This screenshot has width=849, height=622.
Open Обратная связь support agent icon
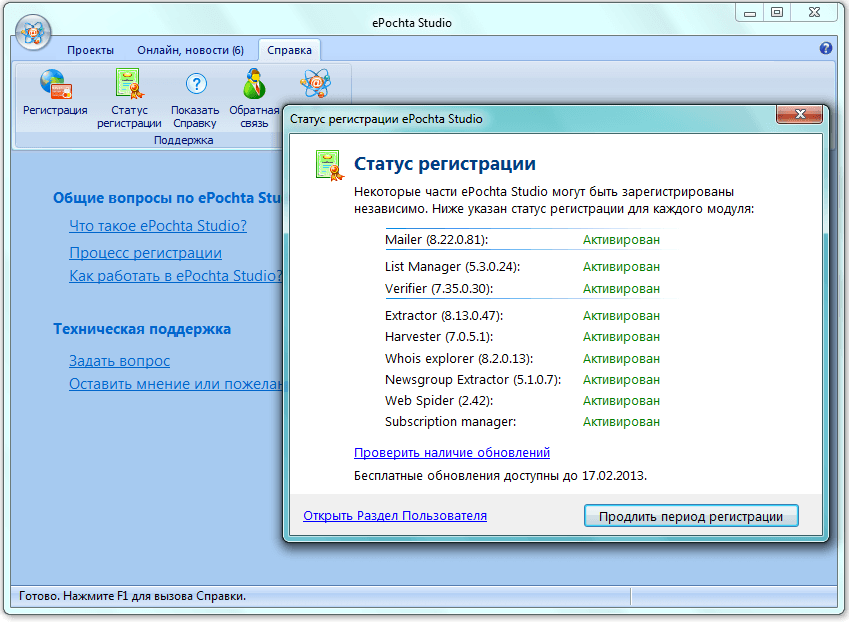click(254, 84)
